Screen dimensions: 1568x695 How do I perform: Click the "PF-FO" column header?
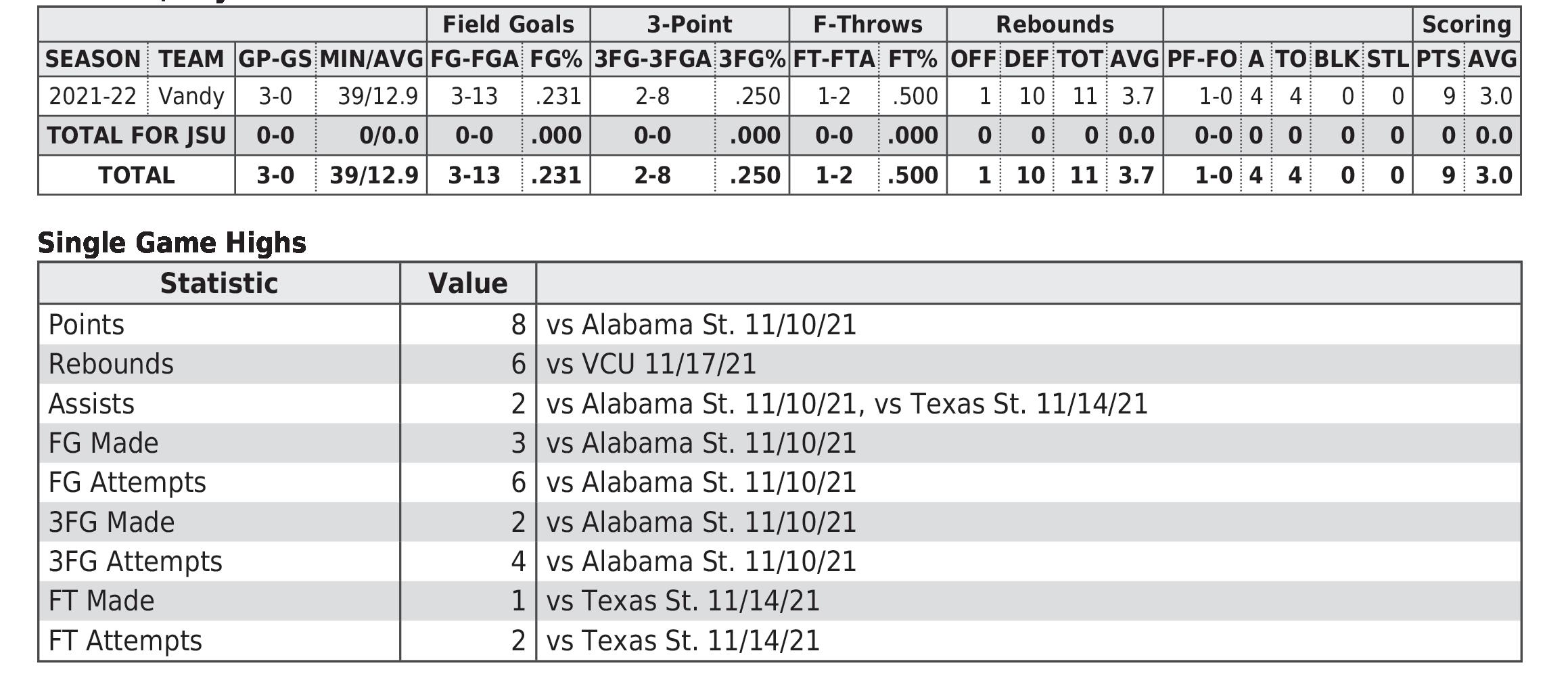[1202, 60]
